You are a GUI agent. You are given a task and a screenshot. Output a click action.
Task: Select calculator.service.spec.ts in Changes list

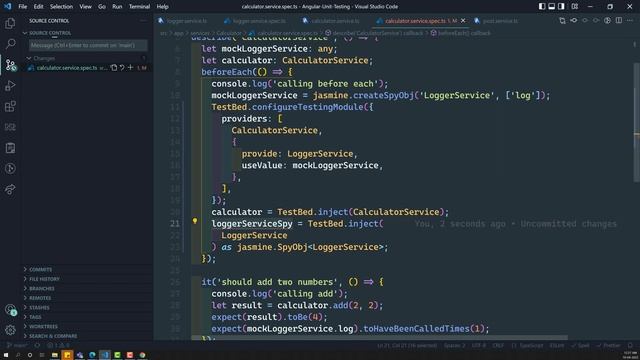[x=67, y=68]
